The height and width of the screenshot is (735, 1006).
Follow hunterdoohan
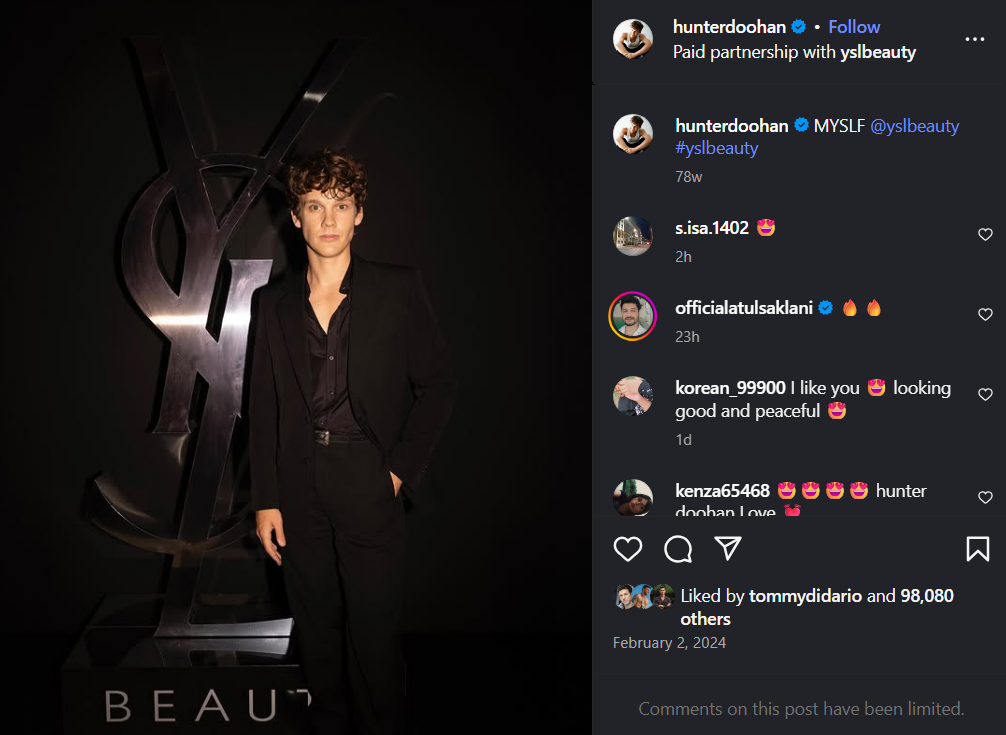tap(854, 27)
